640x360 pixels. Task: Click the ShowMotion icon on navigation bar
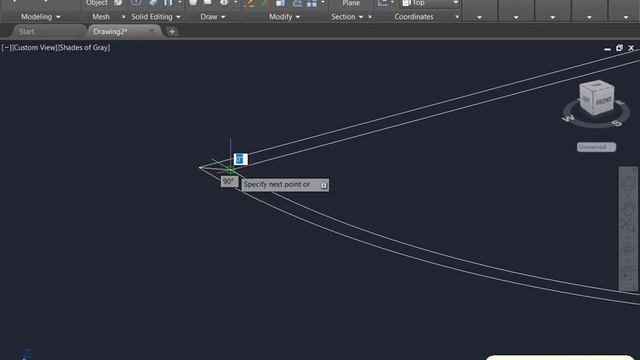[x=628, y=274]
